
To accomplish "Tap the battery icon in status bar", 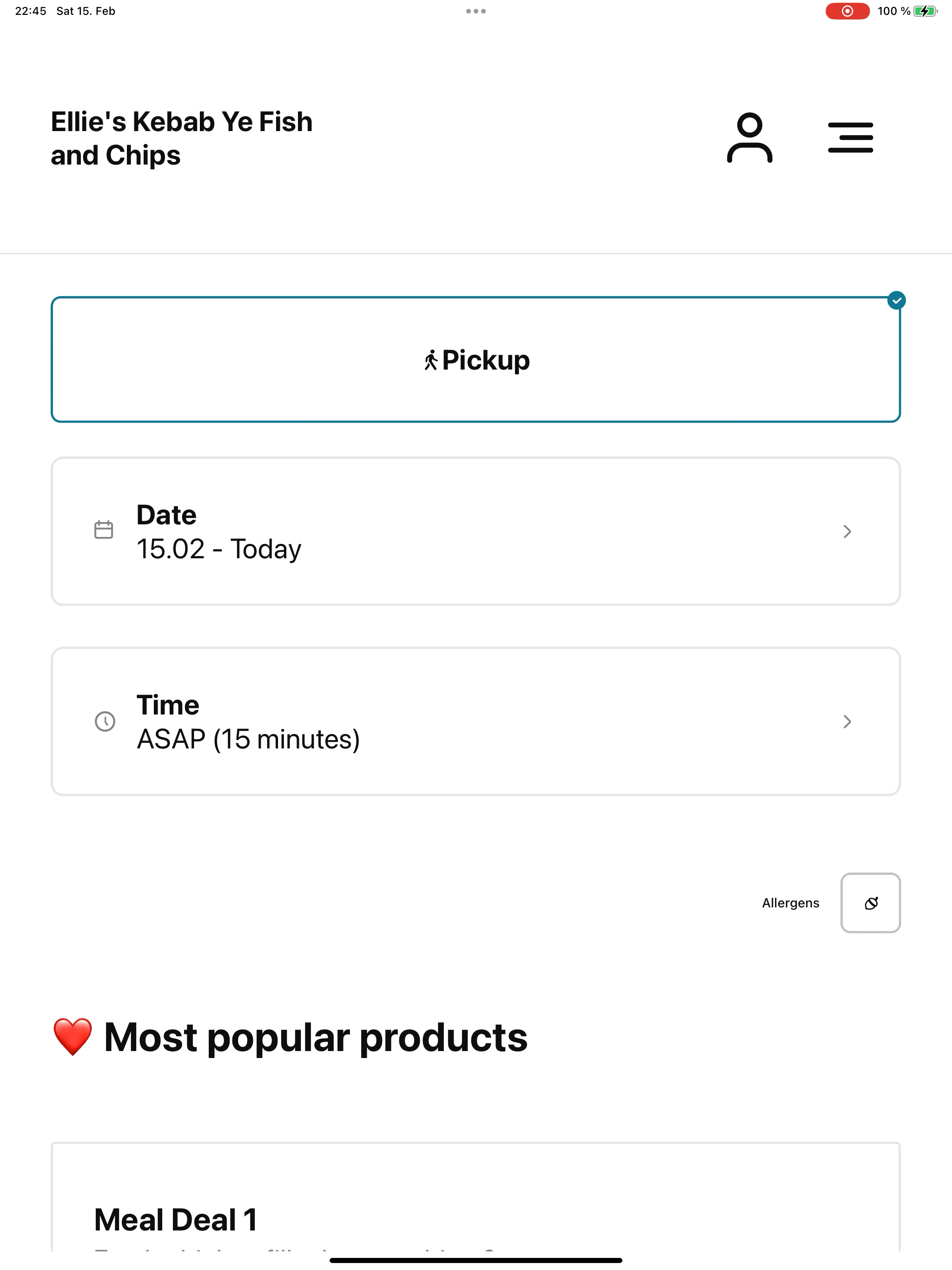I will tap(925, 11).
